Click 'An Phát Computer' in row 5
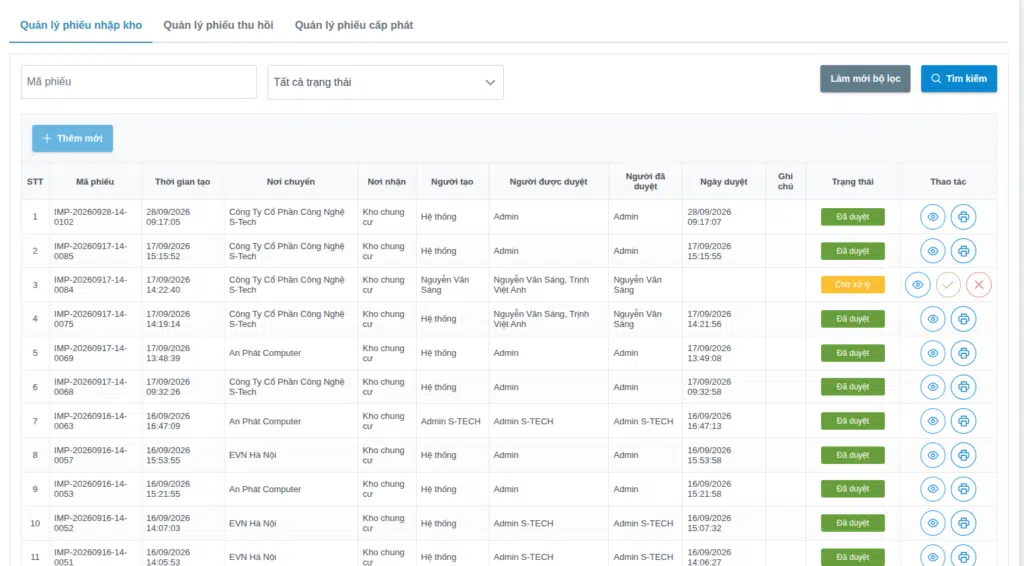 pos(265,353)
